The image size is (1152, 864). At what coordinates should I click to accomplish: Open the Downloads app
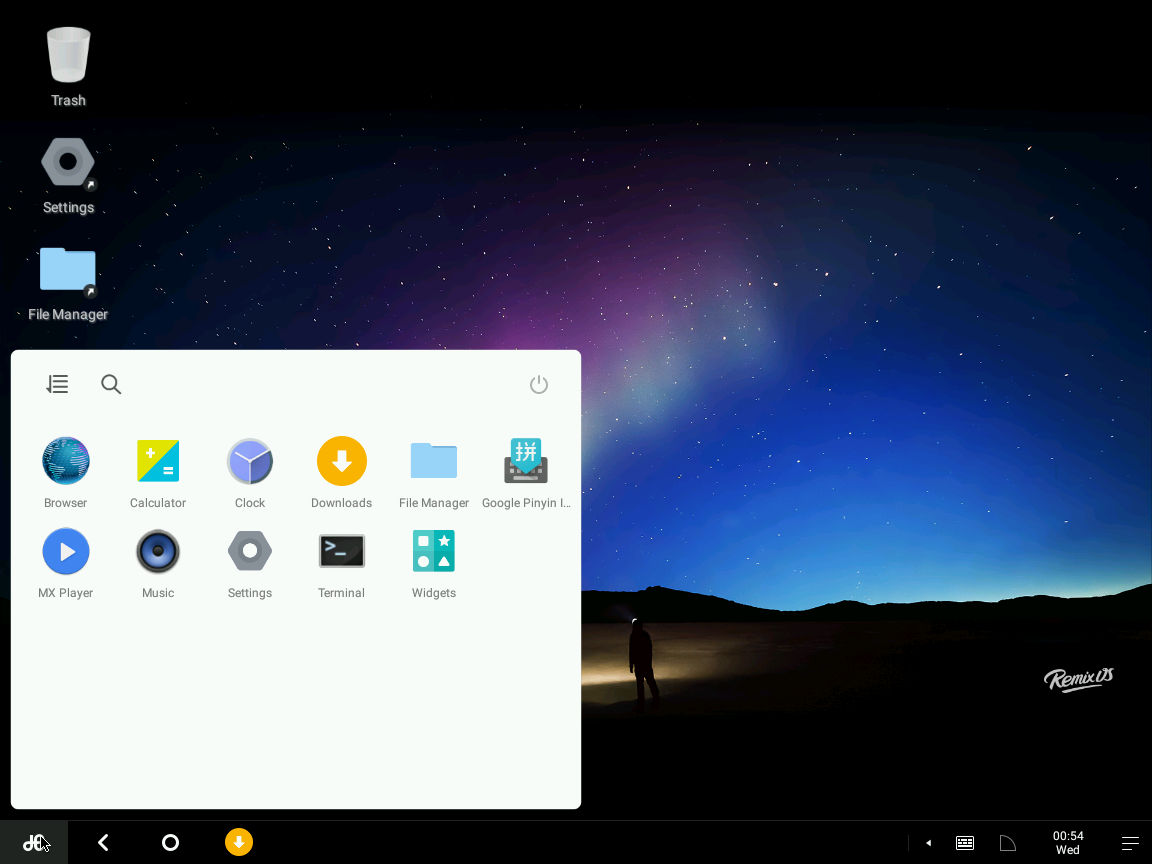341,461
